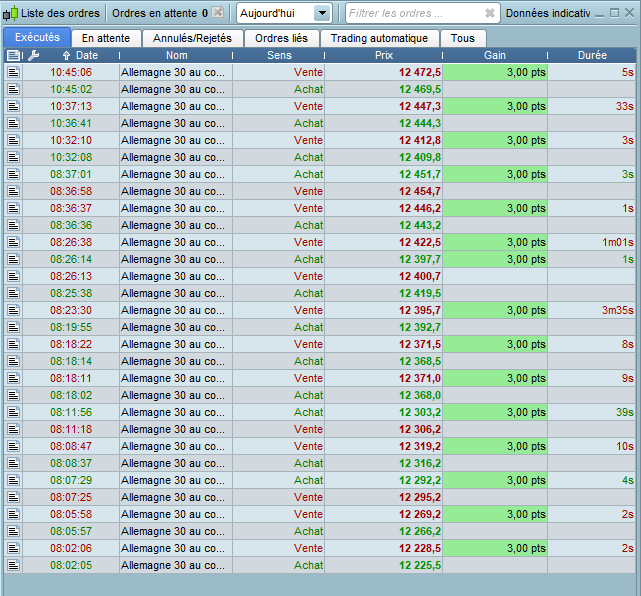Click the cancel pending orders X icon
Viewport: 641px width, 596px height.
[x=217, y=13]
